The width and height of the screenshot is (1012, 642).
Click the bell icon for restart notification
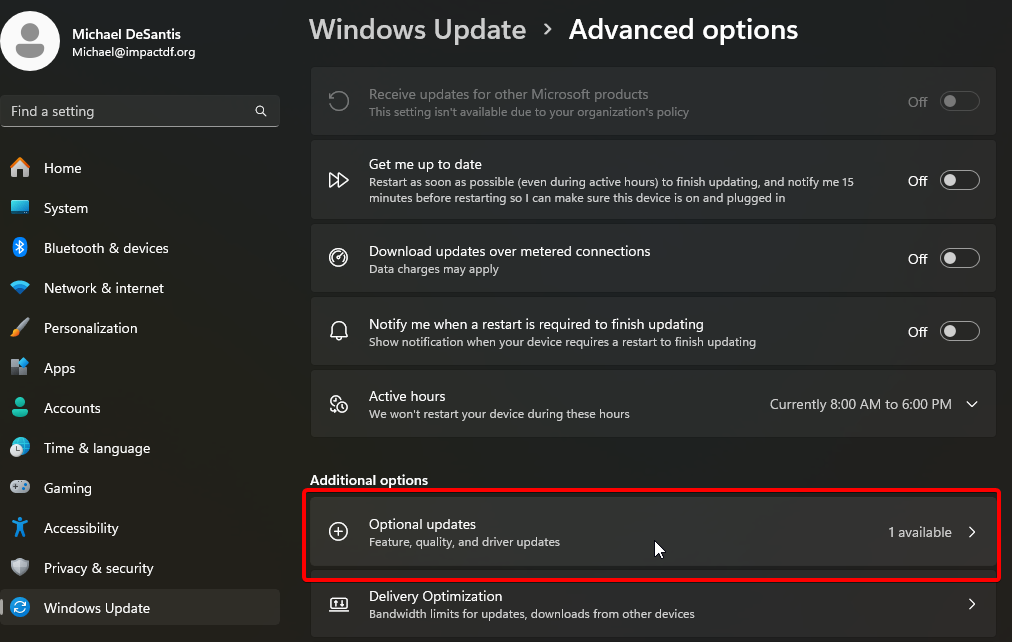(x=338, y=331)
